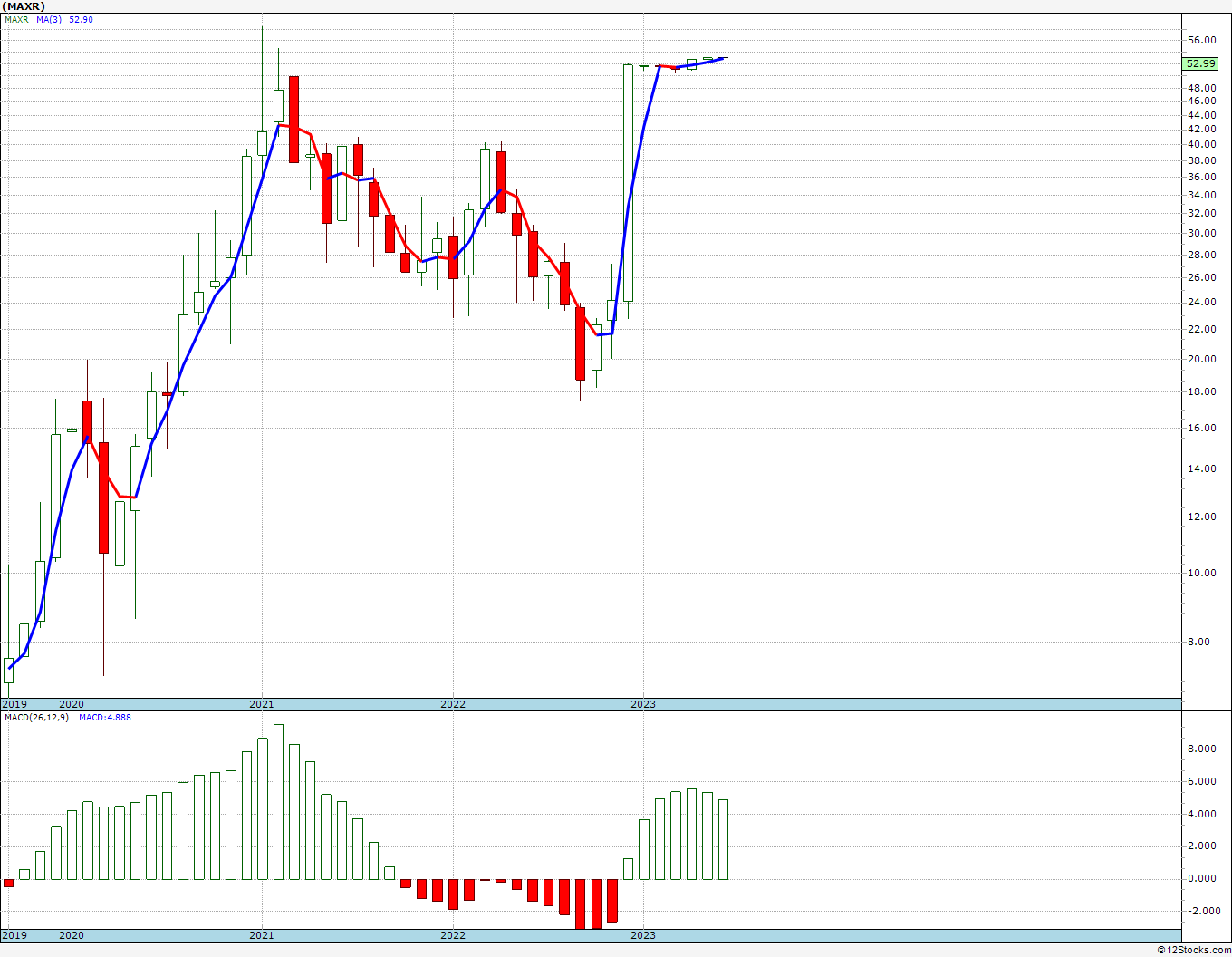Select the 28.00 price axis label
1232x957 pixels.
pyautogui.click(x=1202, y=255)
